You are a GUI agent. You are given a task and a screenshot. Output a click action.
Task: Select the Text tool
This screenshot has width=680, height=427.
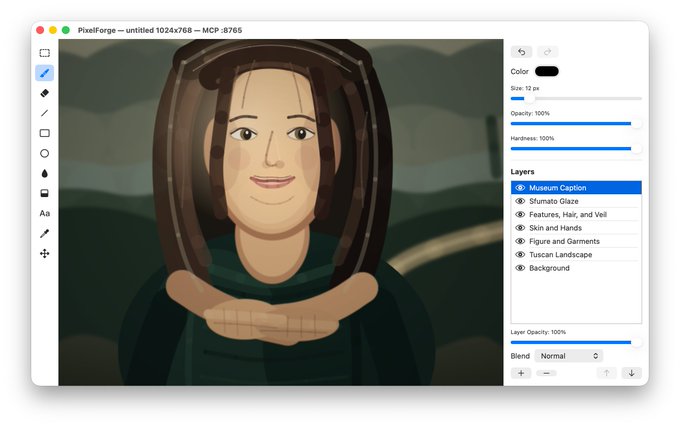(x=45, y=213)
